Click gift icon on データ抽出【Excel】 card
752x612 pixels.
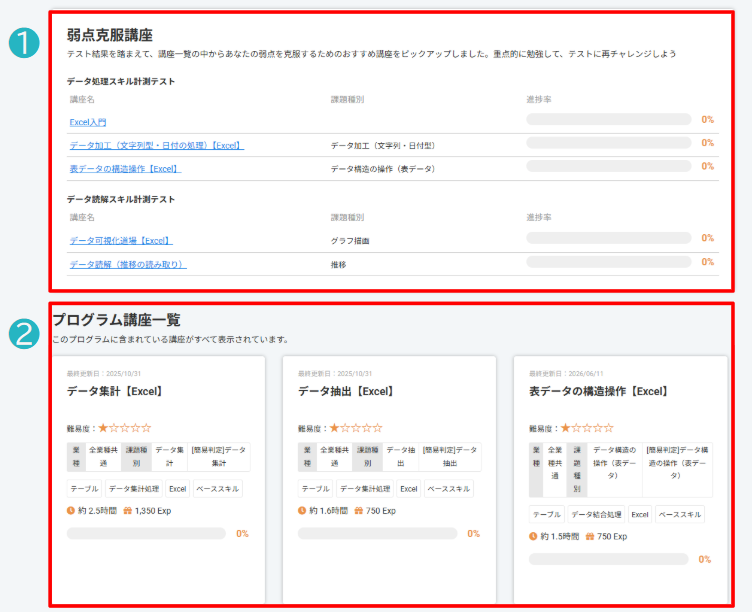359,511
